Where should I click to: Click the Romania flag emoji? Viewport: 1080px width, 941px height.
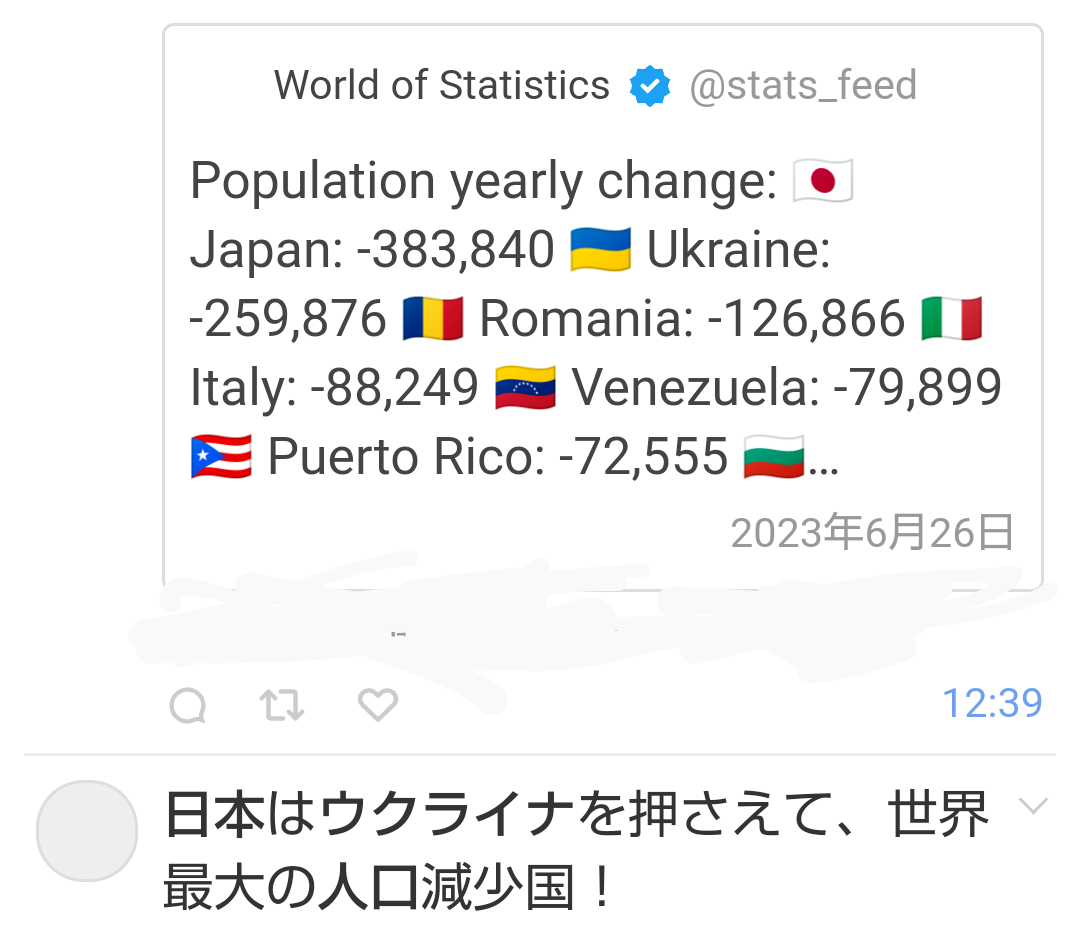(x=433, y=318)
